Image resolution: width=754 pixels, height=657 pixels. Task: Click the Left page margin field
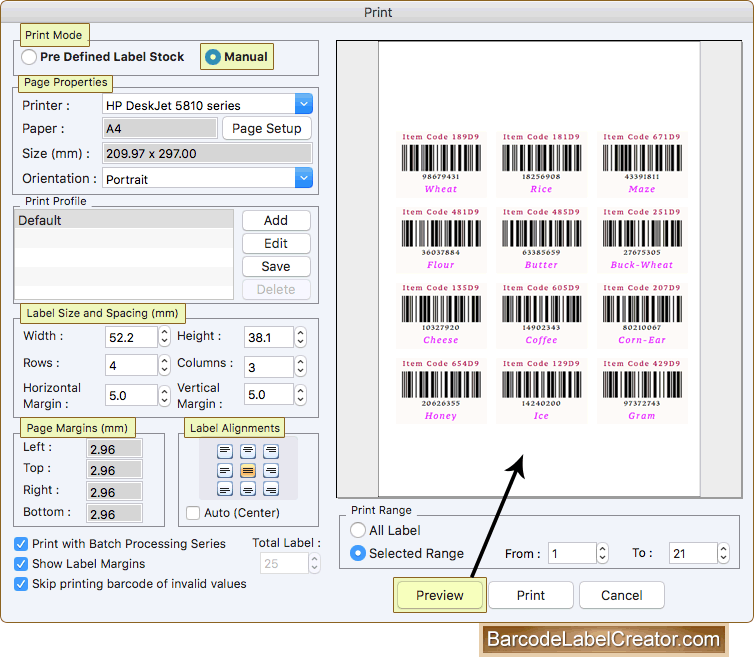(x=114, y=449)
